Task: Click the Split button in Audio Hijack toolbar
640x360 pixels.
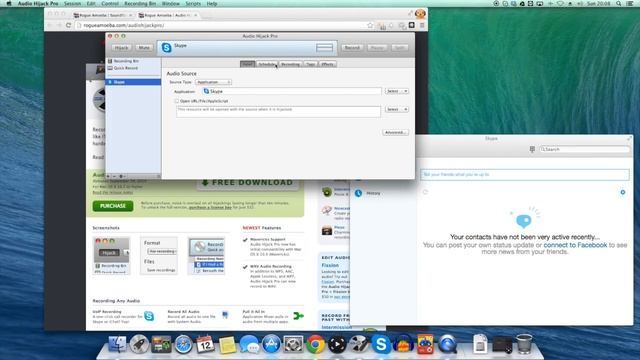Action: coord(400,48)
